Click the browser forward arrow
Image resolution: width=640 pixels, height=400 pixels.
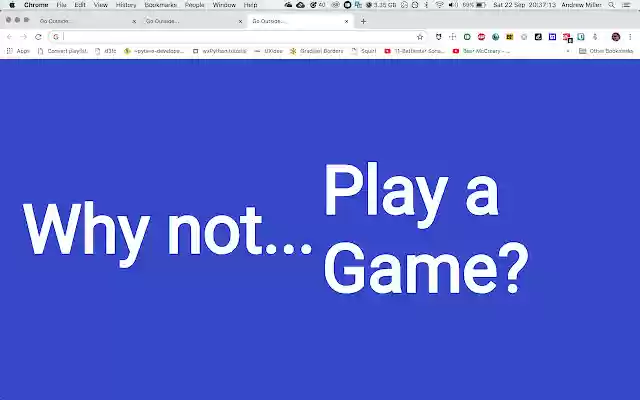(24, 37)
